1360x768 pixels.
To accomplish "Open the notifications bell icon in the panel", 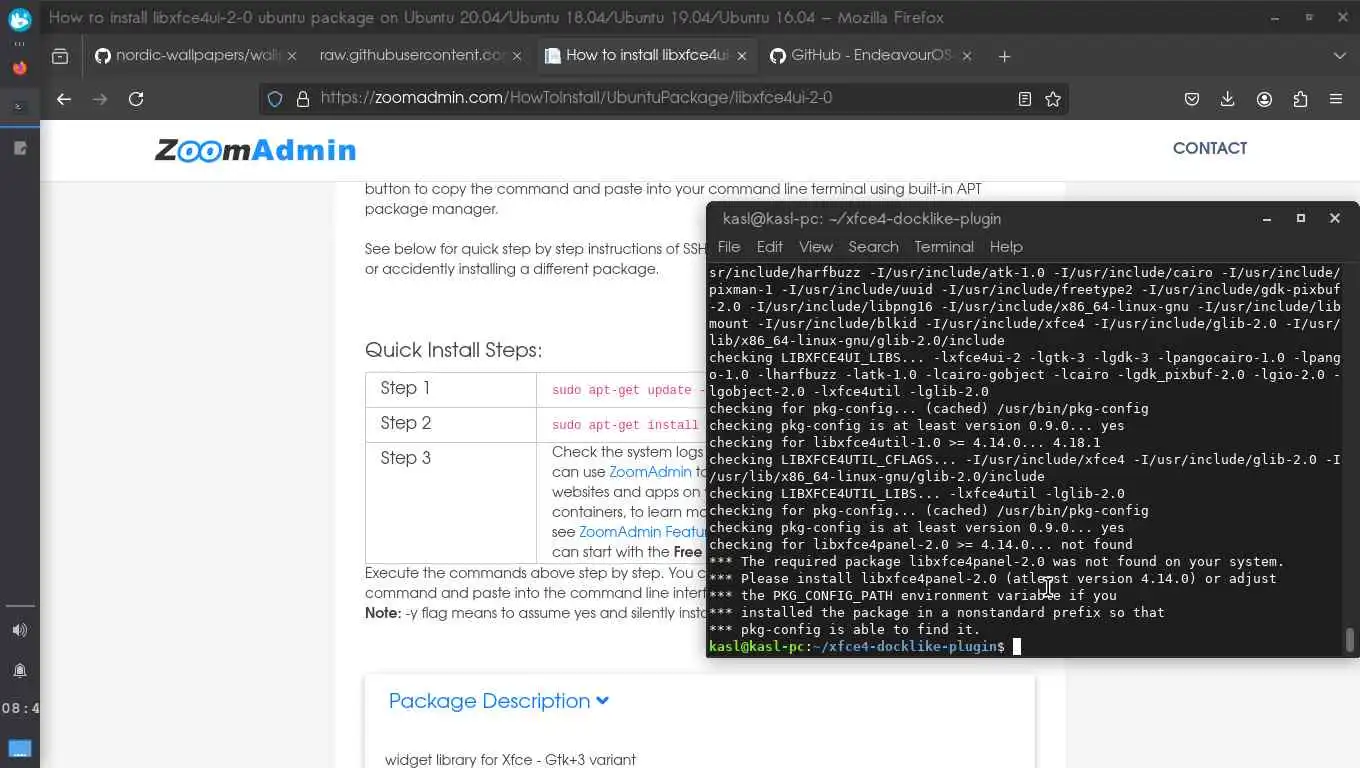I will click(x=20, y=670).
